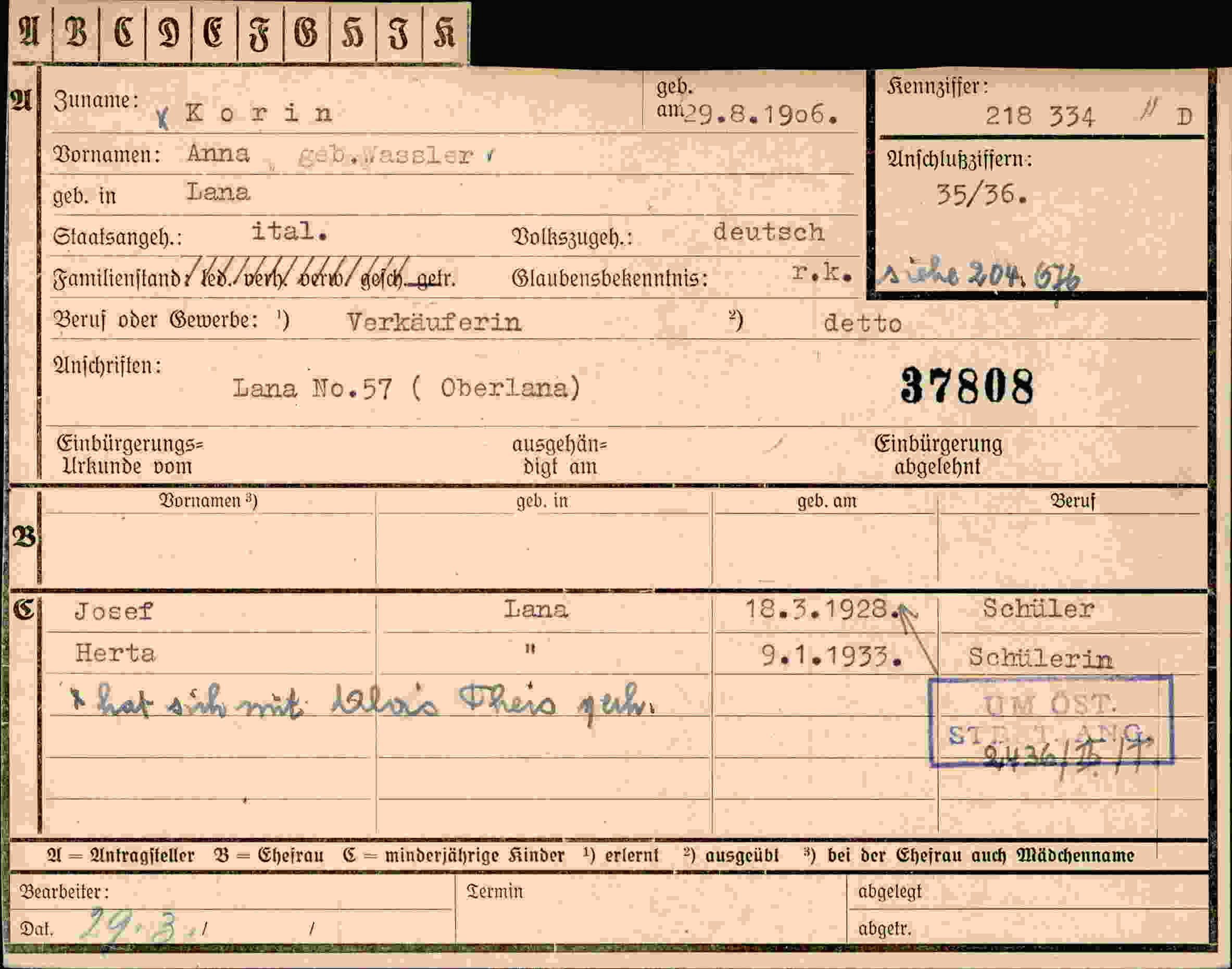Click the 'Vornamen:' label in section A

pyautogui.click(x=107, y=154)
